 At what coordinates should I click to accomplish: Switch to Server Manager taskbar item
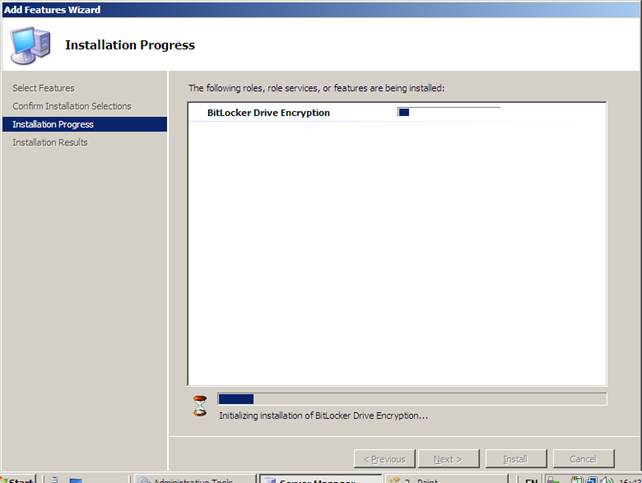[321, 480]
